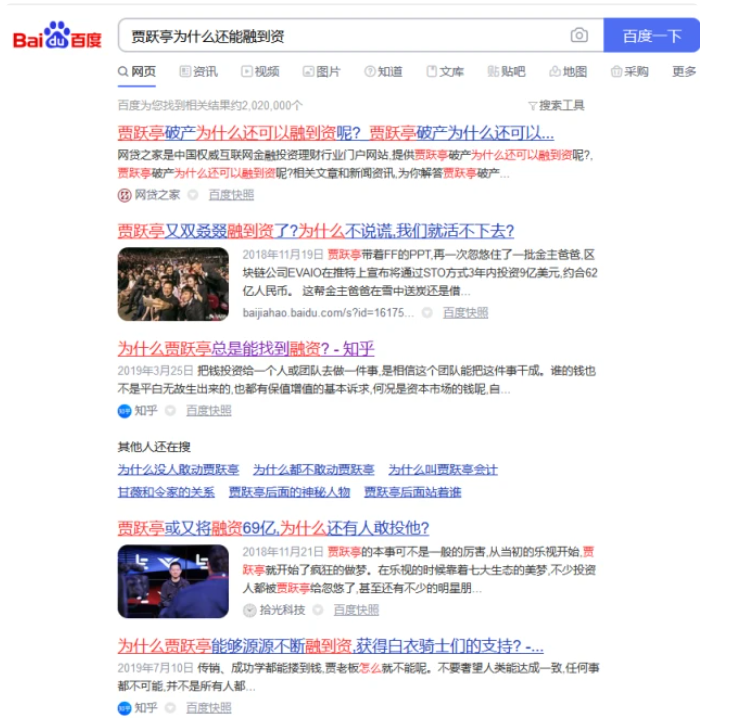Click the Baidu logo
735x718 pixels.
tap(57, 37)
